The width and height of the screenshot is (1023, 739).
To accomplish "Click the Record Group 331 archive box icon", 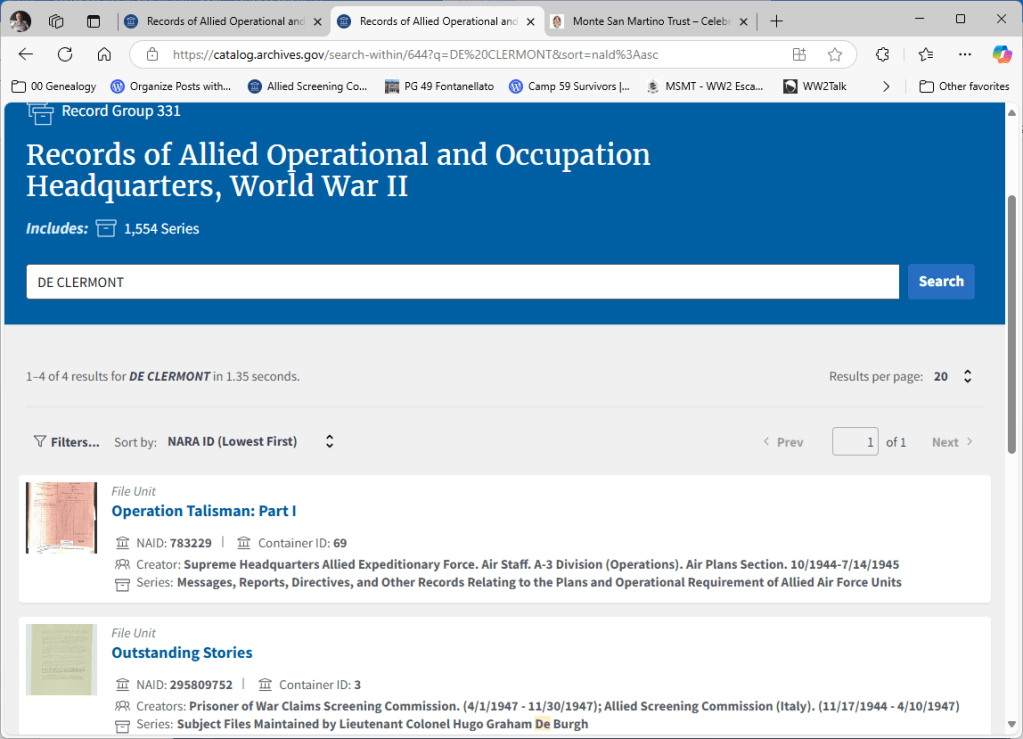I will point(40,112).
